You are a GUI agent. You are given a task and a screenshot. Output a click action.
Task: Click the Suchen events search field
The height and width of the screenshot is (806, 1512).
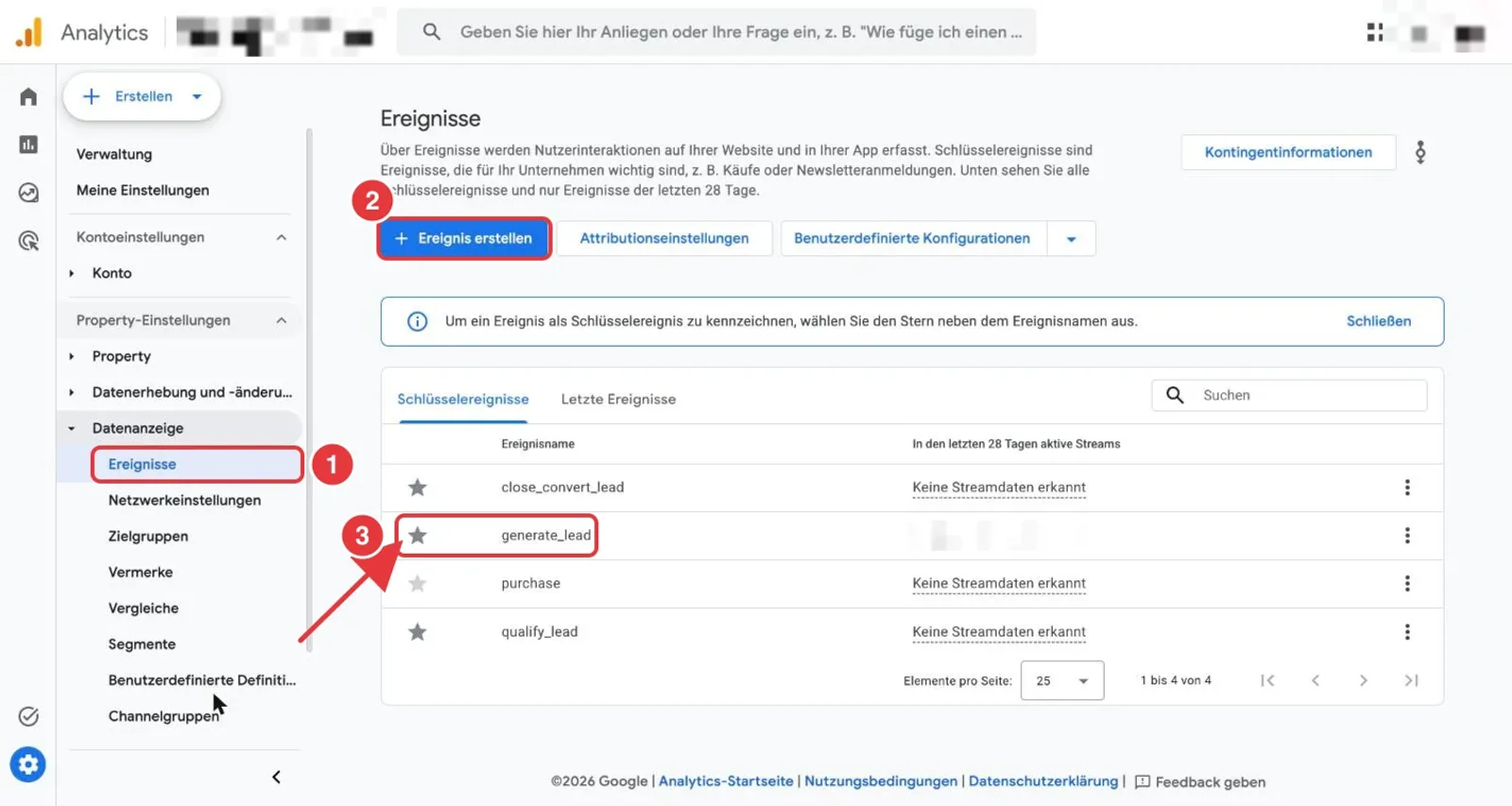(x=1289, y=395)
